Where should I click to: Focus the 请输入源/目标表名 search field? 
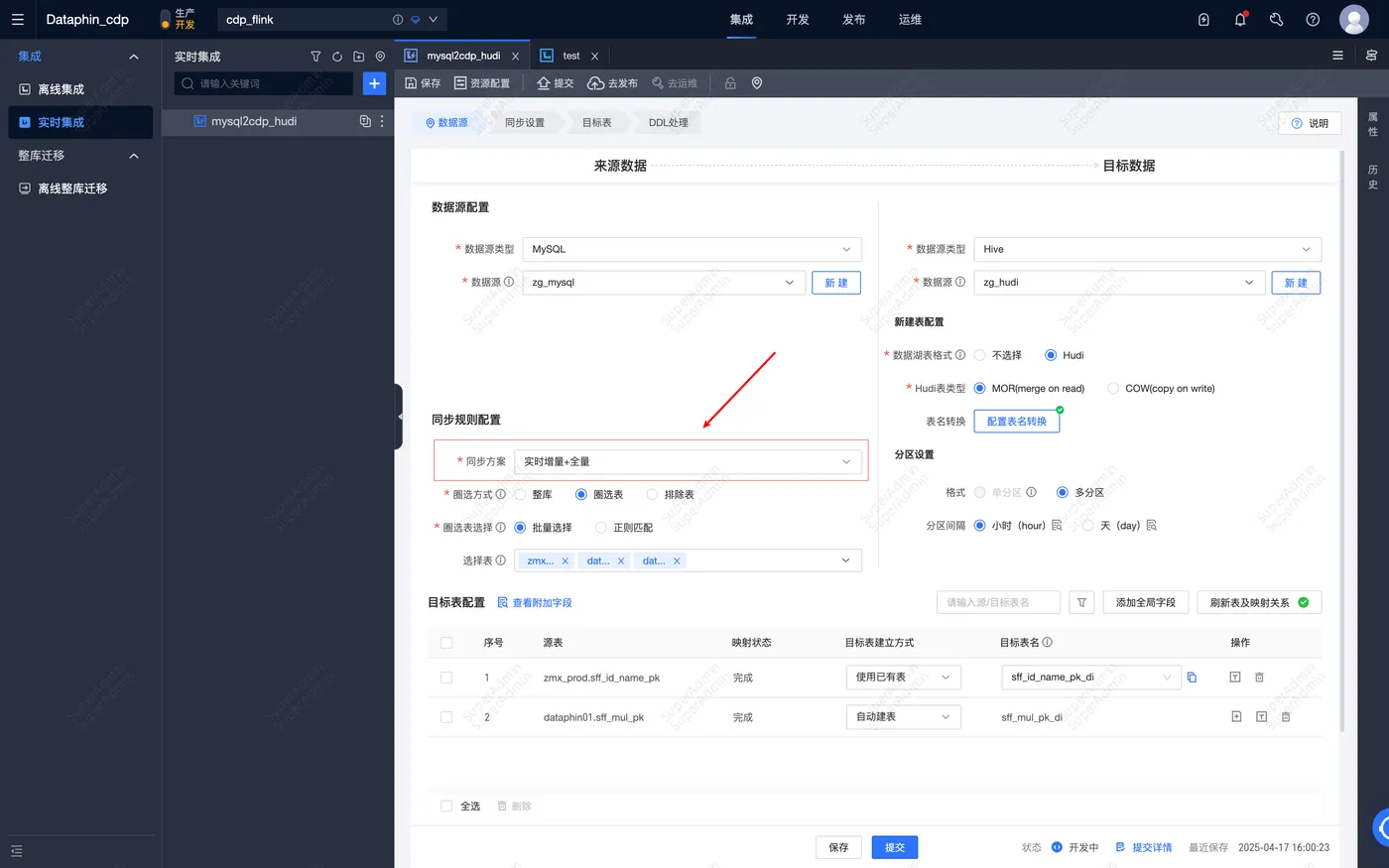(x=998, y=602)
